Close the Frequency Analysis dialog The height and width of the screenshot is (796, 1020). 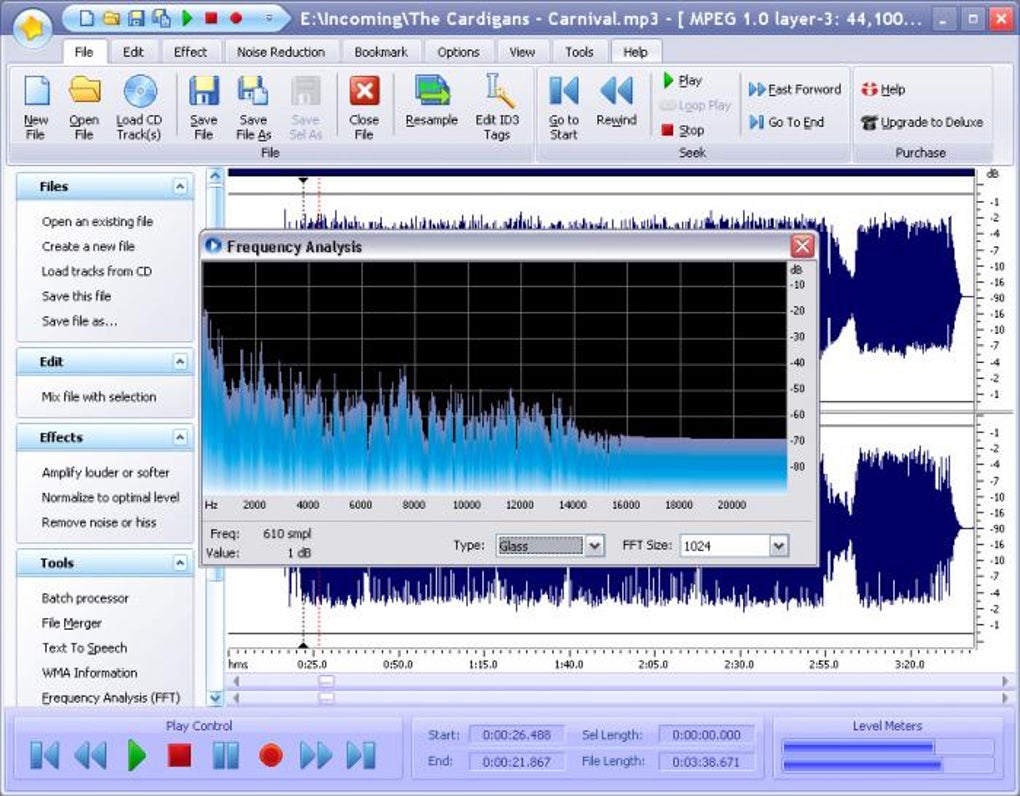click(802, 246)
